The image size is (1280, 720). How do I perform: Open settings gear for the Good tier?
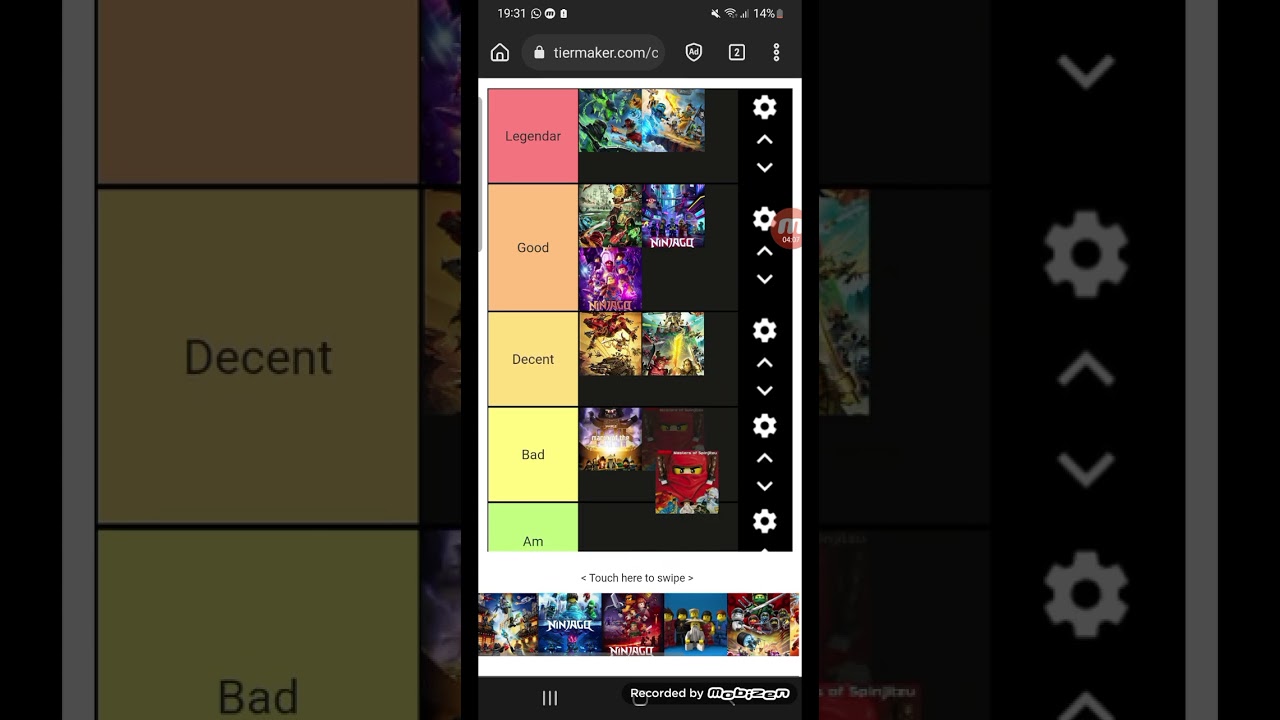click(x=765, y=219)
